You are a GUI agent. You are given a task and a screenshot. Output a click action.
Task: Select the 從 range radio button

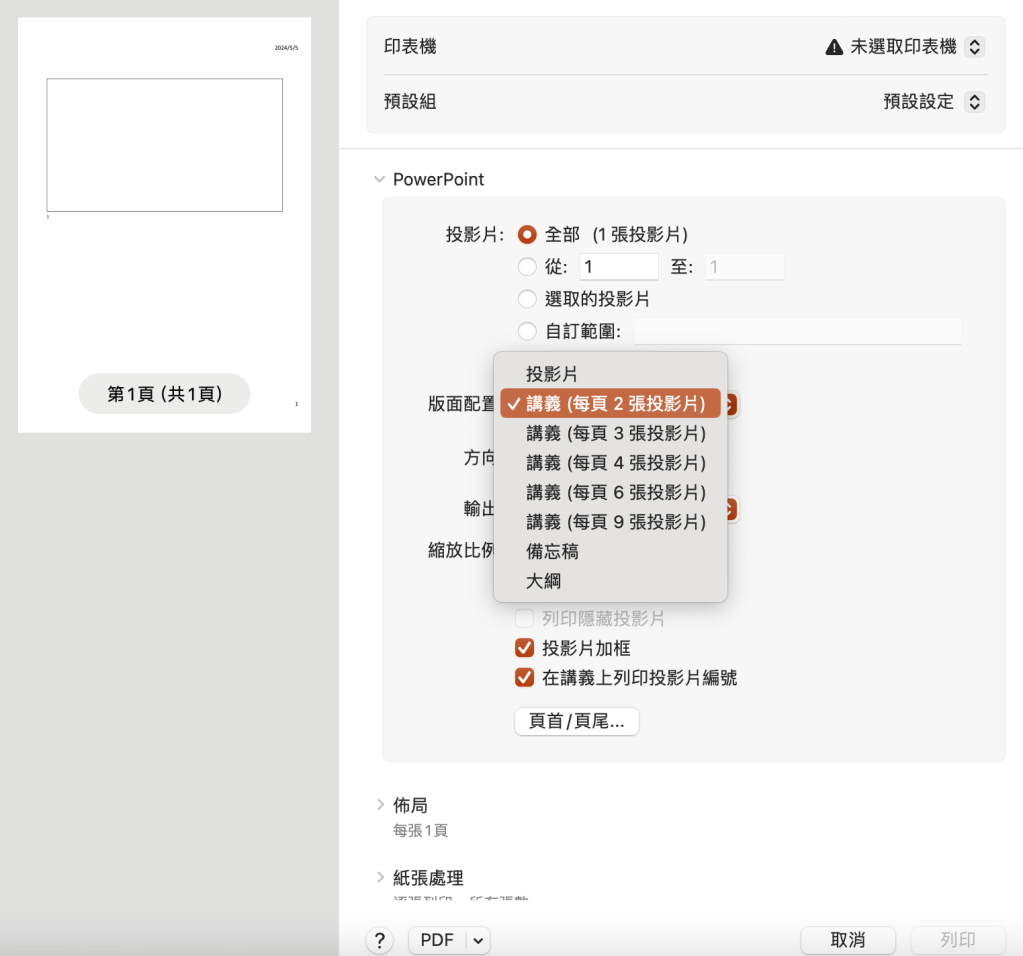[x=527, y=267]
